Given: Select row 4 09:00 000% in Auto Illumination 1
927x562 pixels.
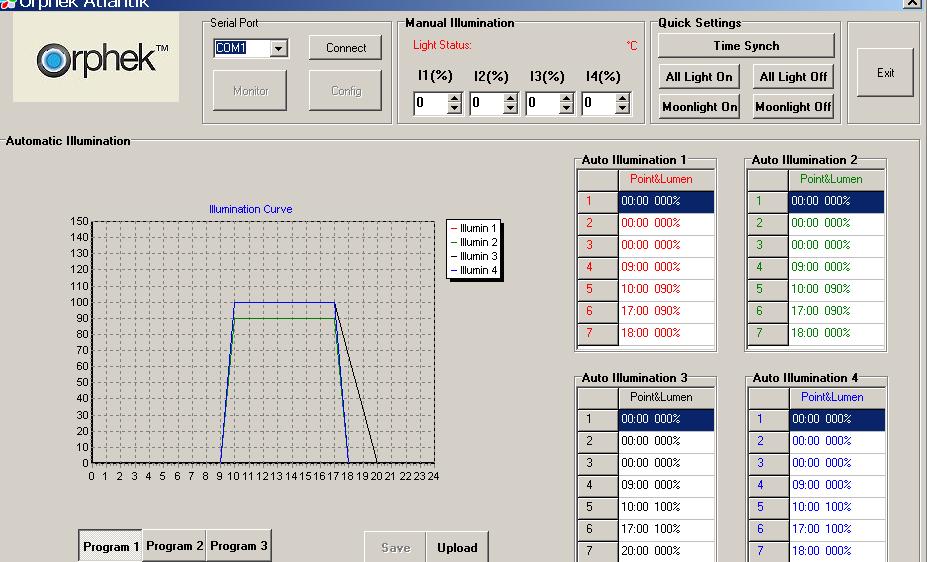Looking at the screenshot, I should [x=646, y=267].
